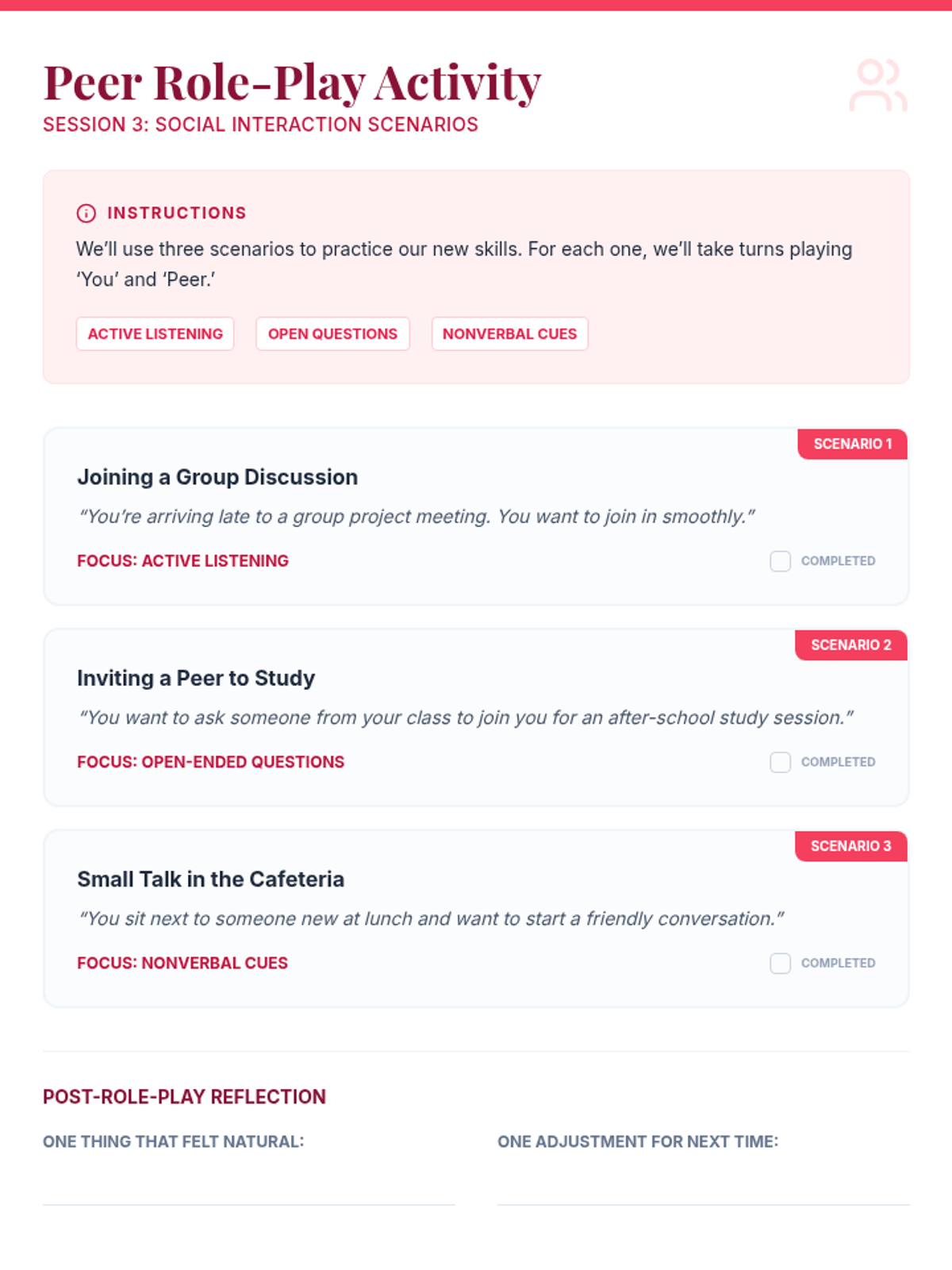Click the Focus: Open-Ended Questions label
952x1270 pixels.
click(x=210, y=762)
